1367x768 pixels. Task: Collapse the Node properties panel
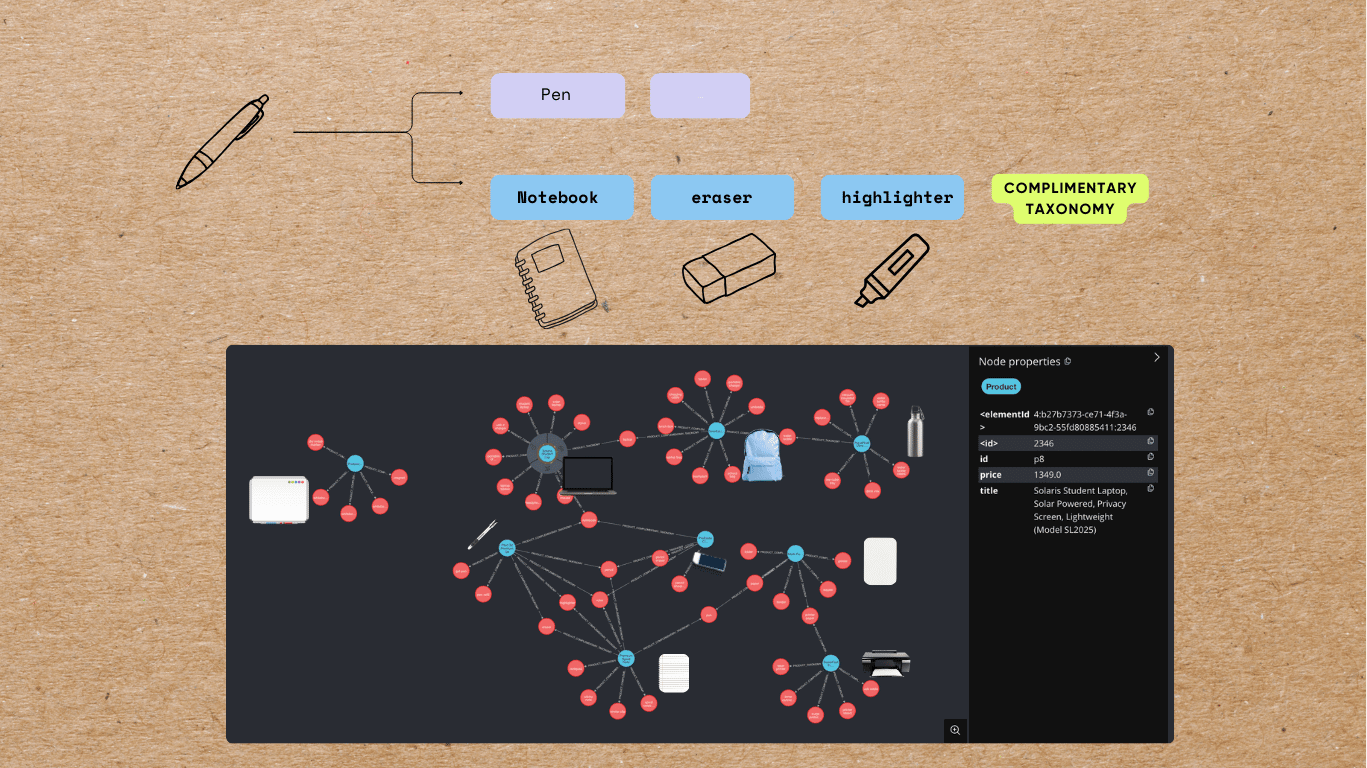[x=1157, y=357]
